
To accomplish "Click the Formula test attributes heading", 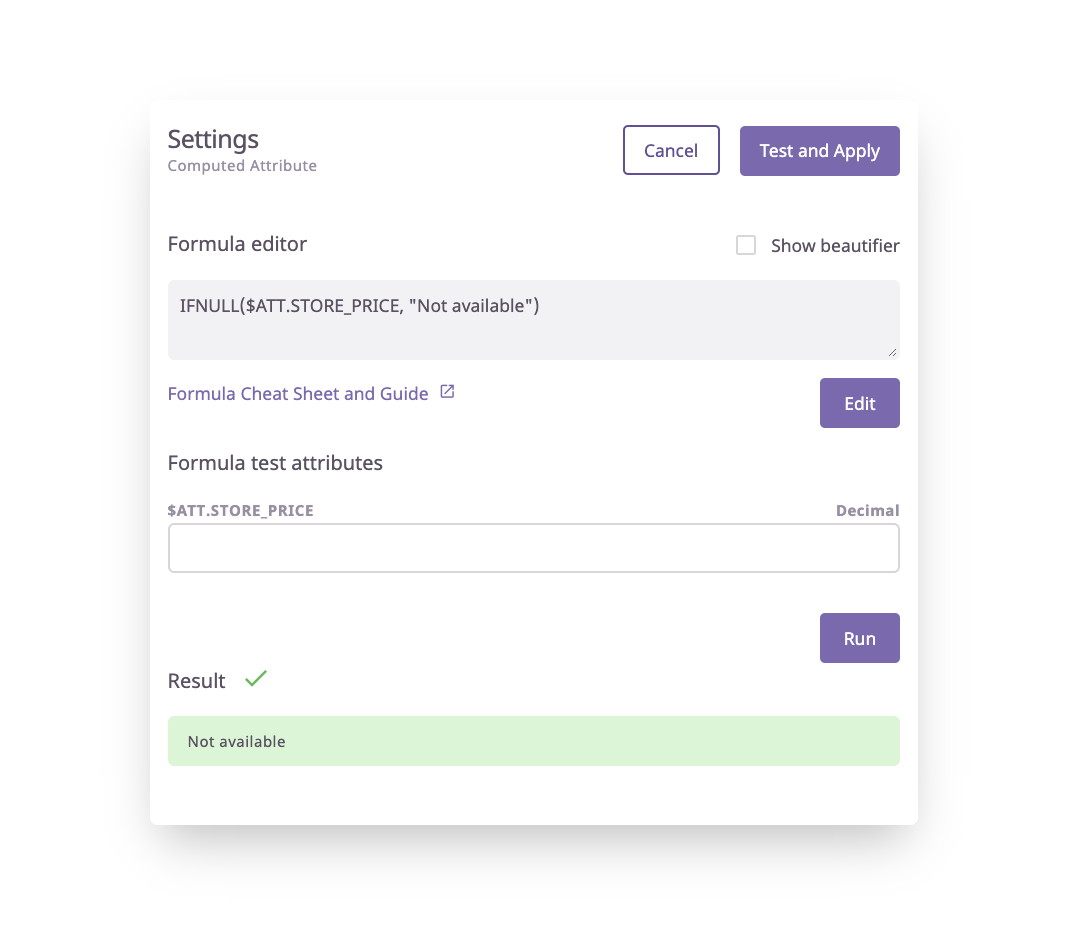I will pyautogui.click(x=275, y=463).
